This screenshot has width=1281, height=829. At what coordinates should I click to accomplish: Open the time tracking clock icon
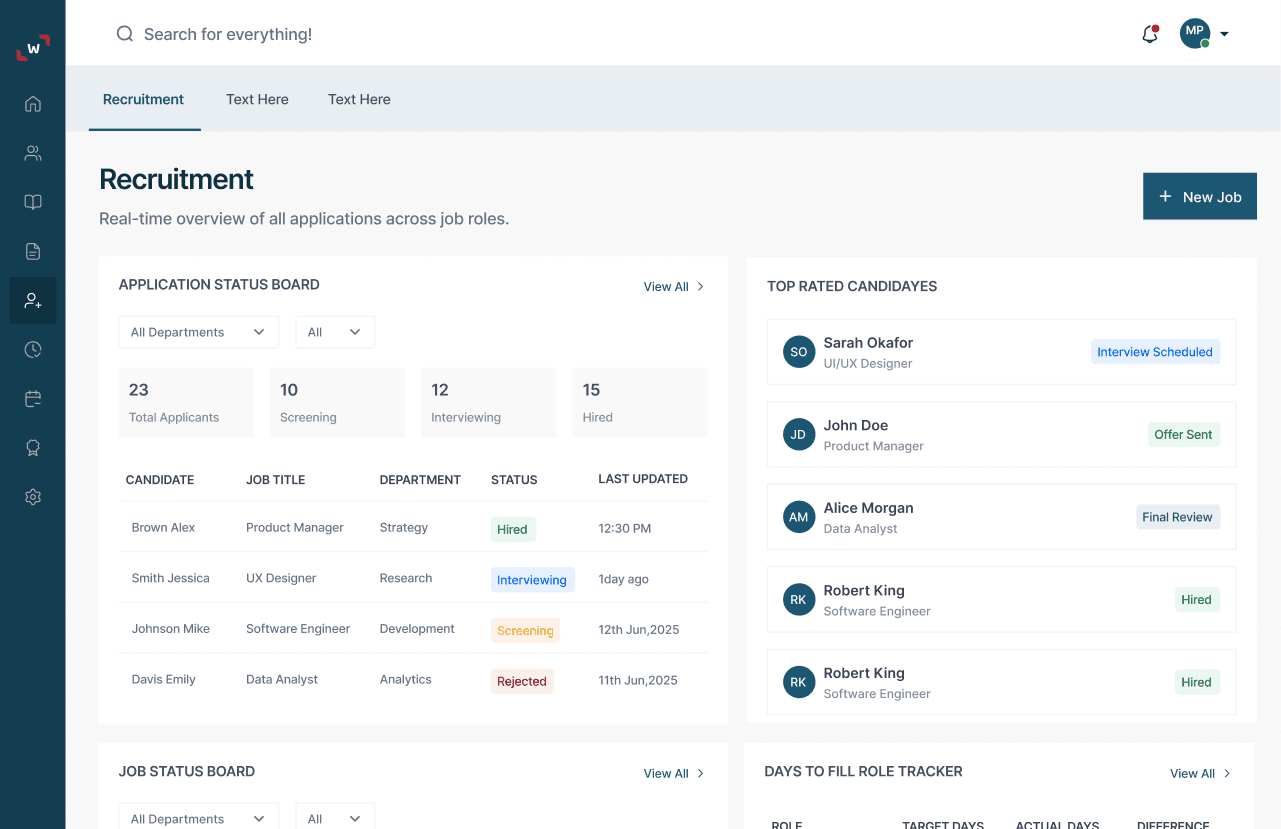pyautogui.click(x=33, y=349)
